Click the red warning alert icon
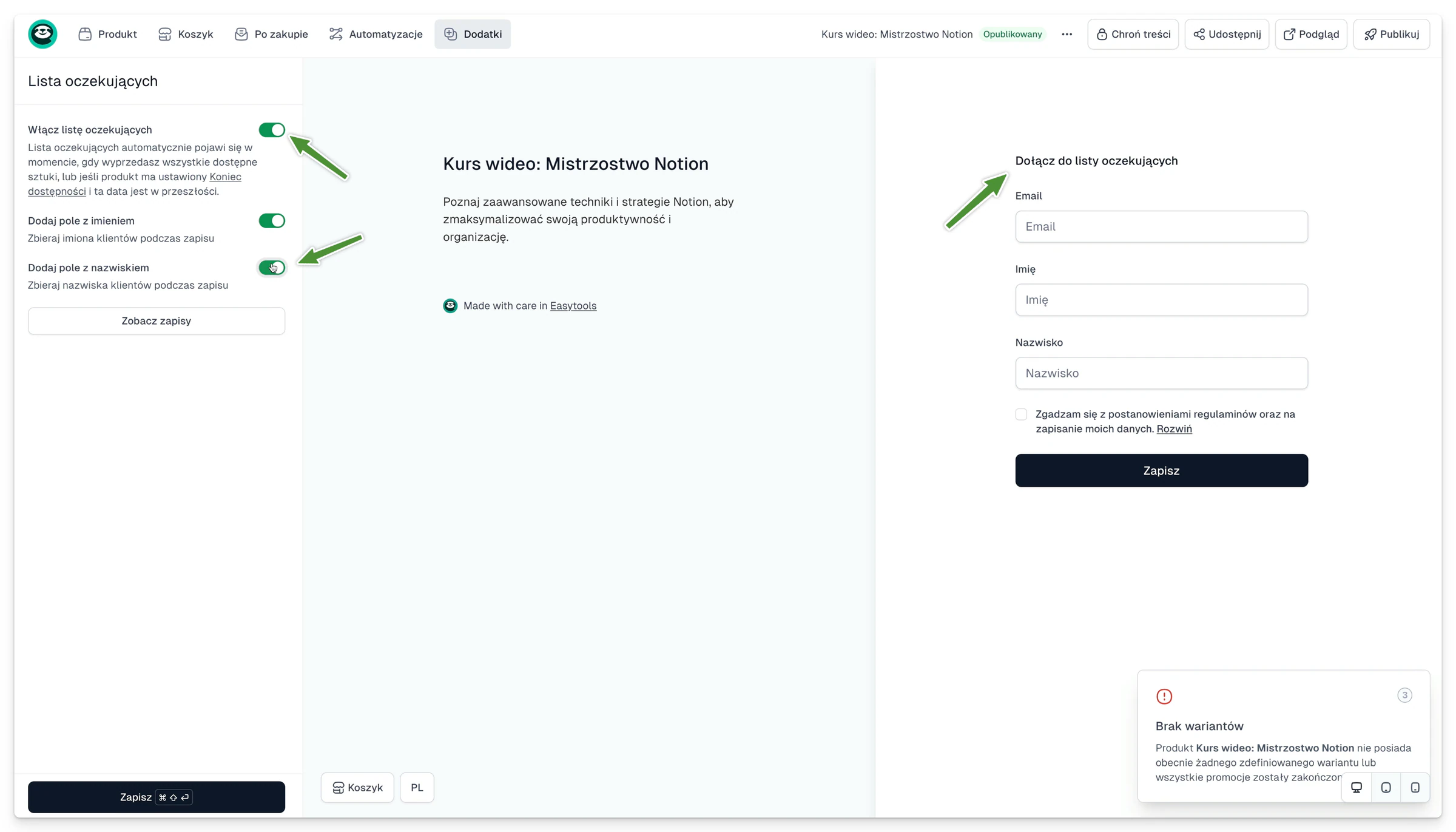Viewport: 1456px width, 832px height. 1164,696
